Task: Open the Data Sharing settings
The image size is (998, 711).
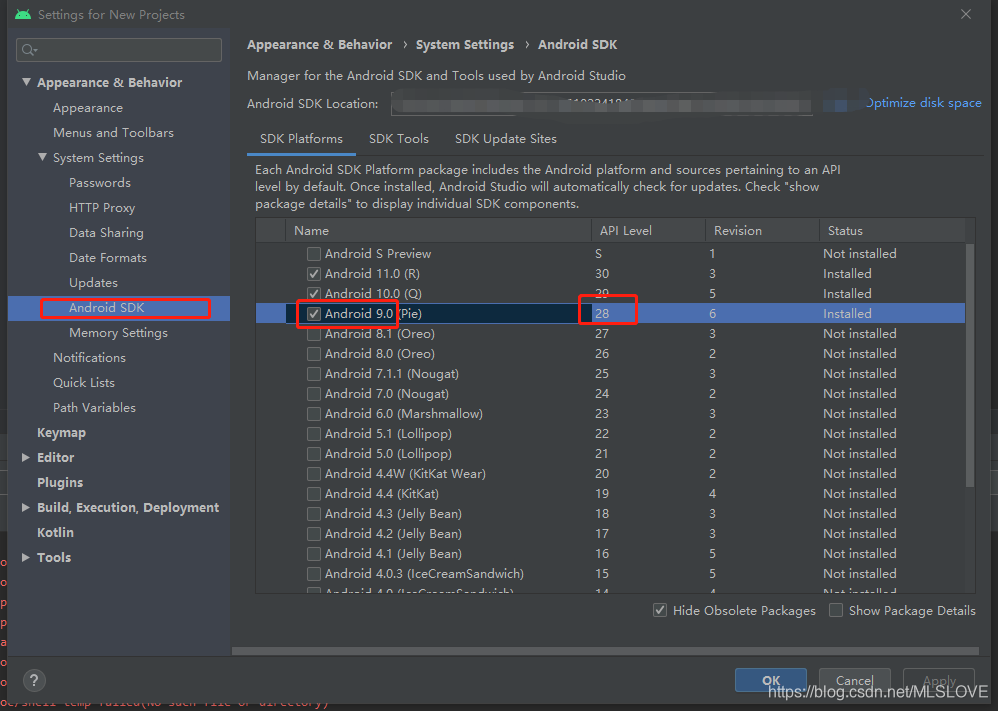Action: (106, 232)
